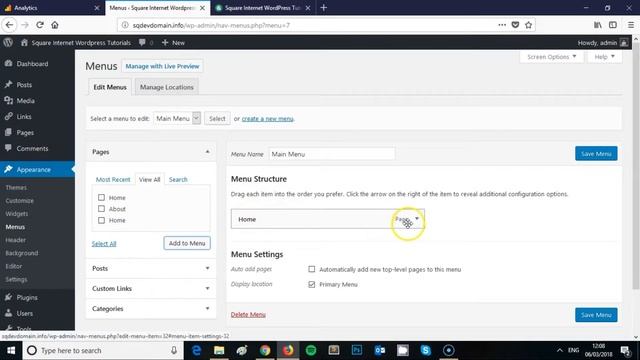Switch to the Manage Locations tab

point(167,87)
